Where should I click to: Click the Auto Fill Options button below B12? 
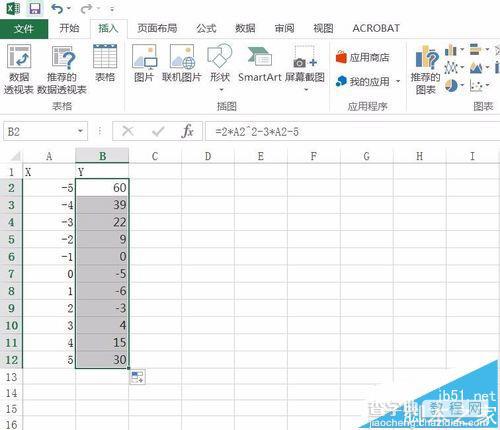(137, 377)
